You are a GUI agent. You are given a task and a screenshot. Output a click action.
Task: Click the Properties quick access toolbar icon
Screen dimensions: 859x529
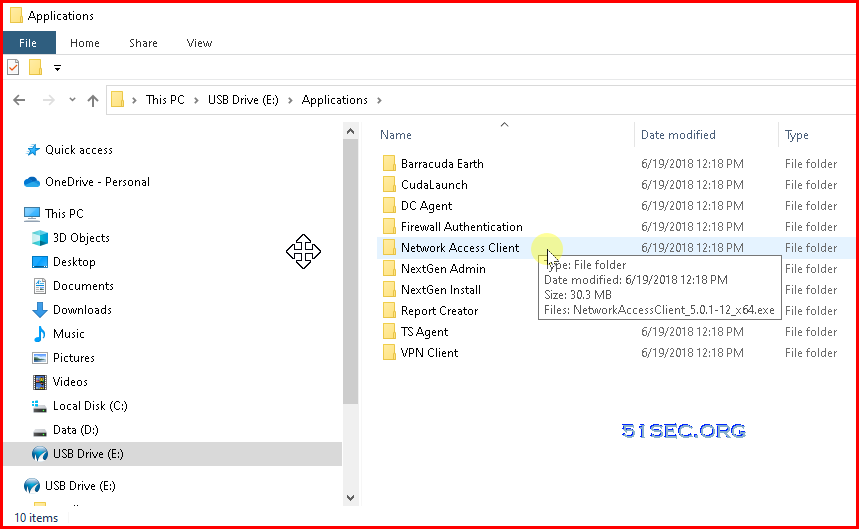coord(13,67)
